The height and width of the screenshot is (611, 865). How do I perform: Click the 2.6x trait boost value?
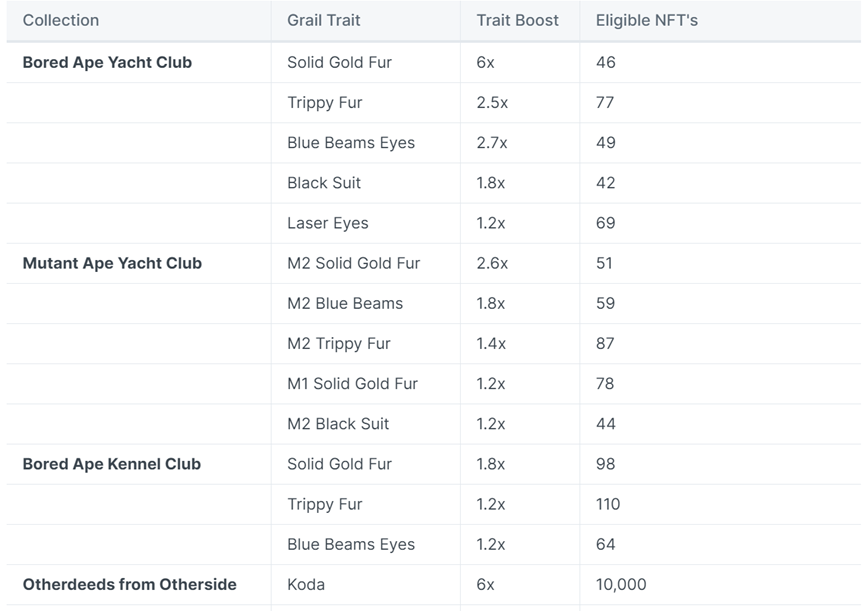tap(492, 263)
